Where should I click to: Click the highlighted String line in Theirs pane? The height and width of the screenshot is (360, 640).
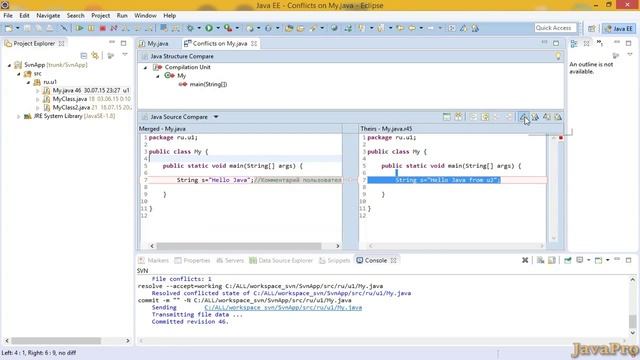(434, 180)
